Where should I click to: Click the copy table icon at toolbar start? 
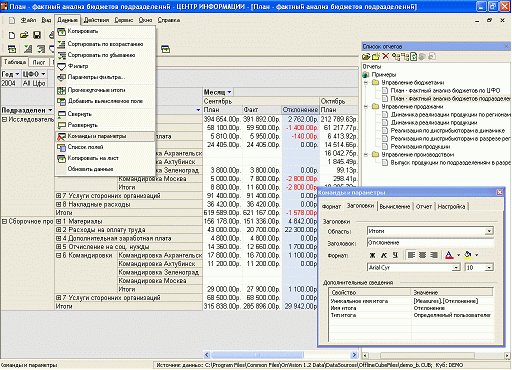click(12, 49)
